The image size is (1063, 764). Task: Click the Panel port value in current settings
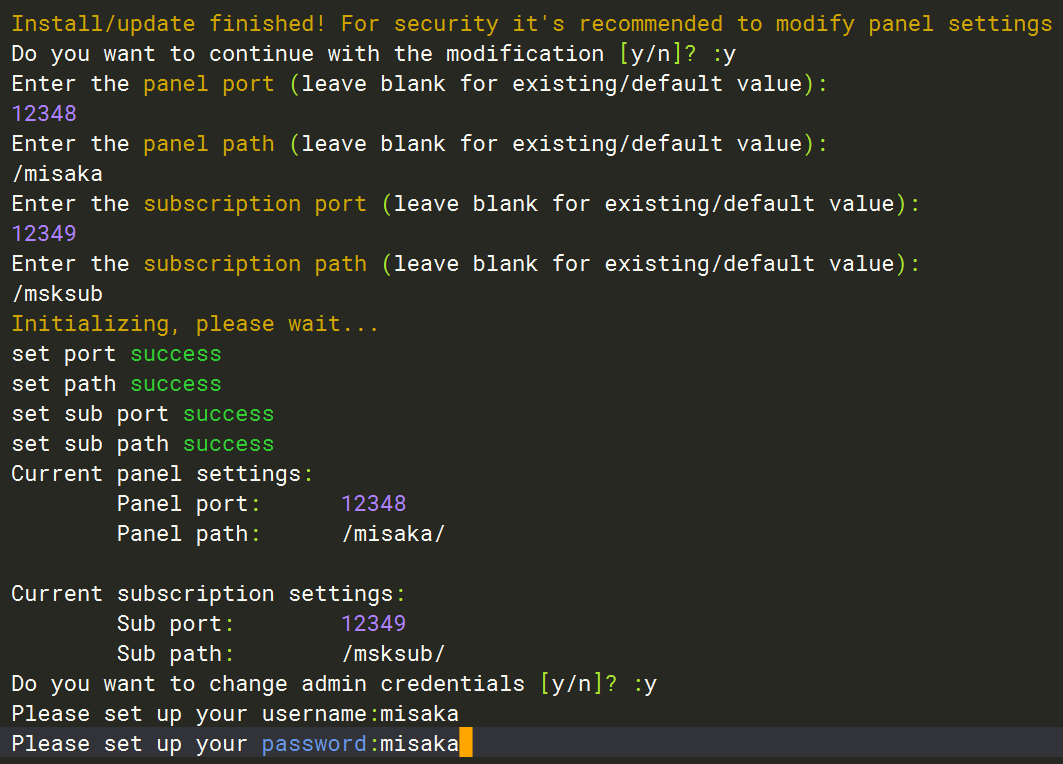[373, 504]
